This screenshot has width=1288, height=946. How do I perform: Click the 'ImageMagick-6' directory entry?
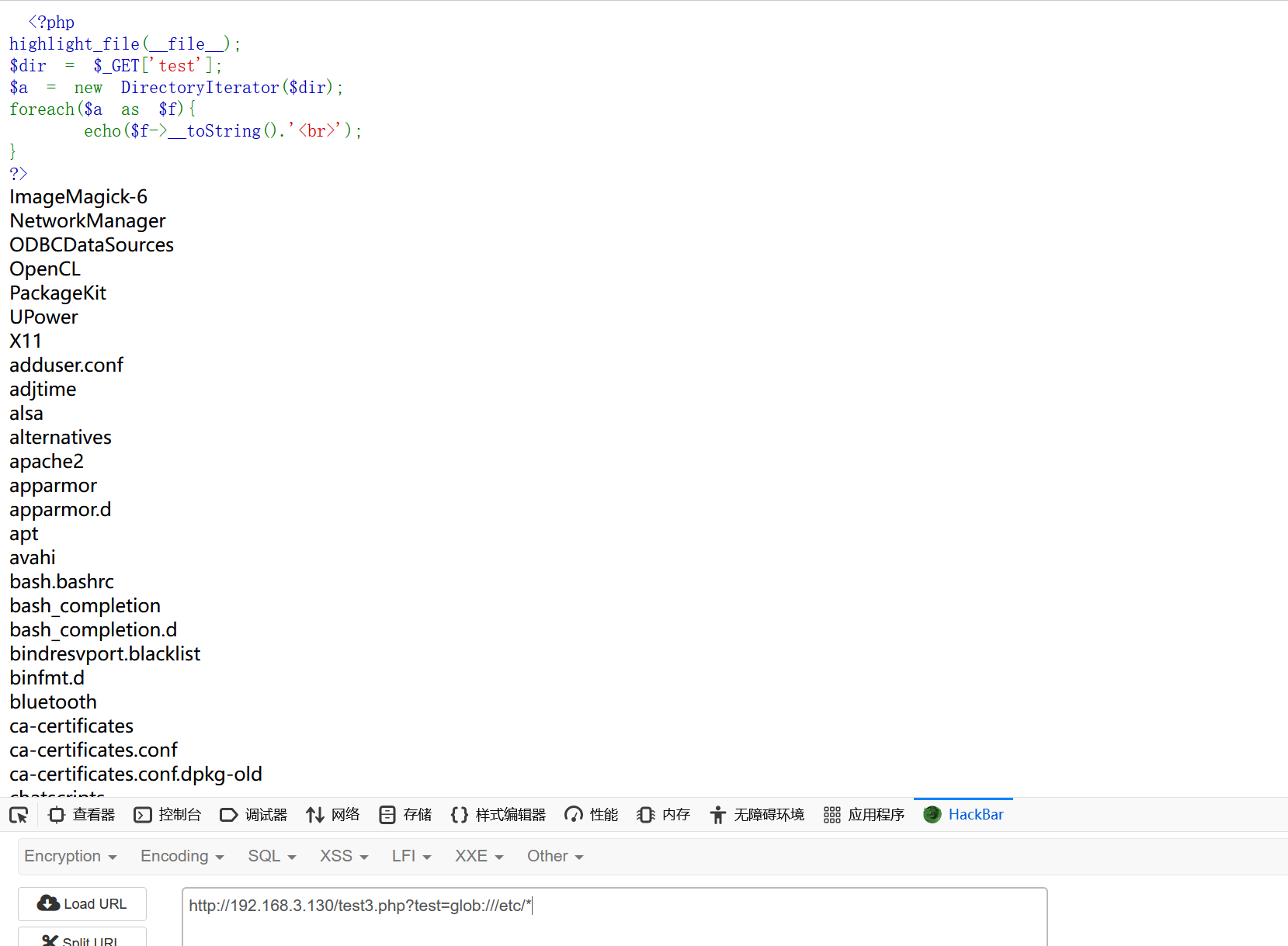tap(78, 197)
